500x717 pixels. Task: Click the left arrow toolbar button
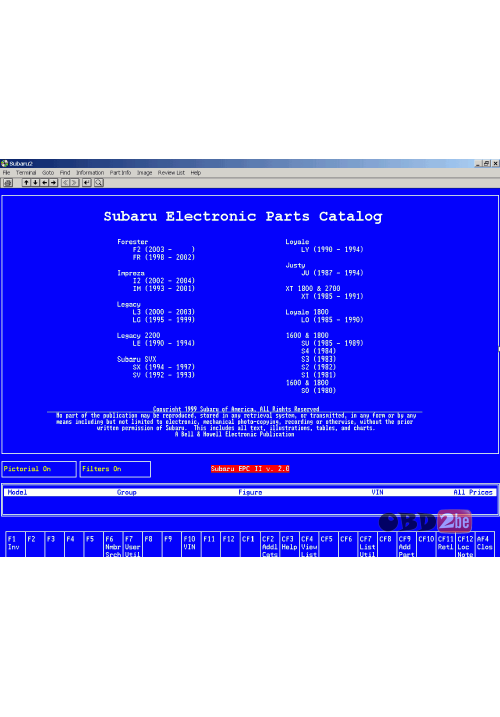44,183
